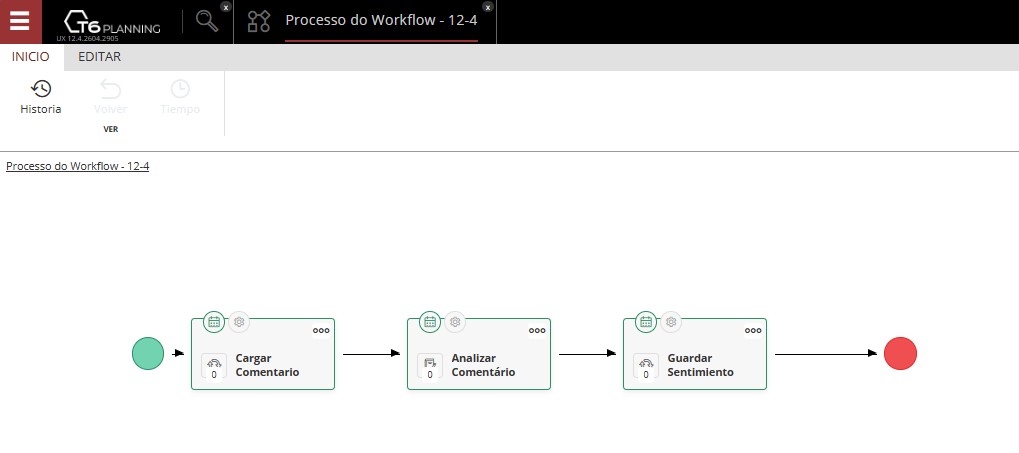The width and height of the screenshot is (1019, 453).
Task: Select the green start event node
Action: coord(148,354)
